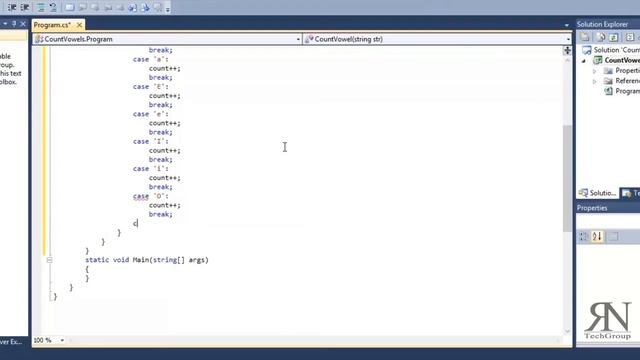640x360 pixels.
Task: Click the Alphabetical sort button in Properties
Action: click(x=597, y=236)
